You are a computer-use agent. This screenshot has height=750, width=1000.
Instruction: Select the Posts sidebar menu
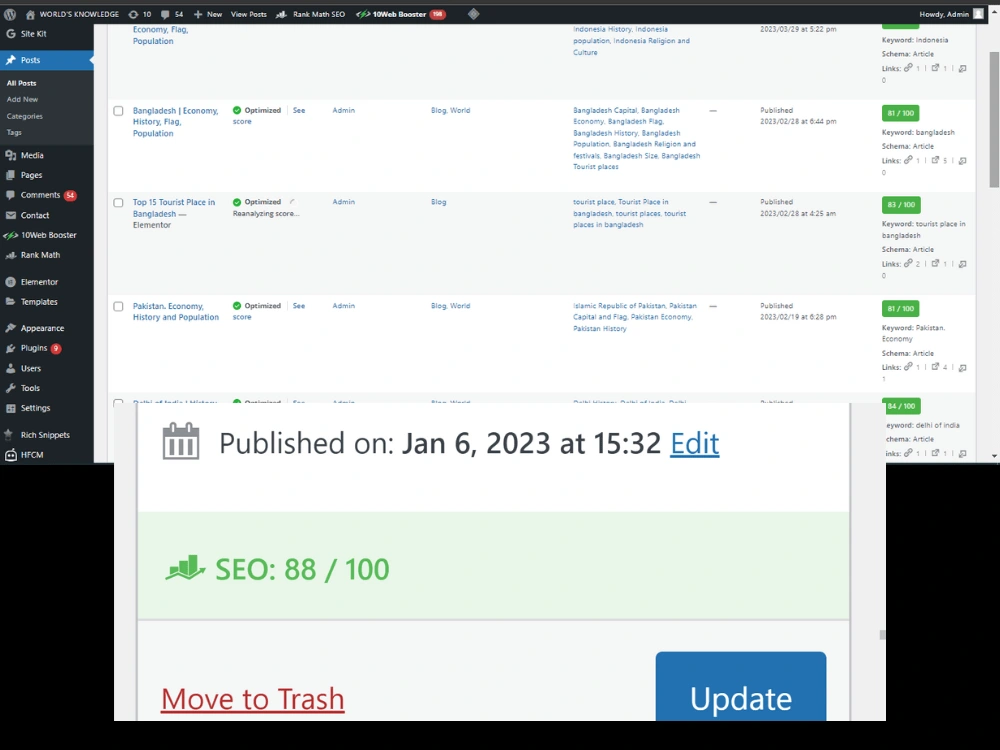(47, 60)
